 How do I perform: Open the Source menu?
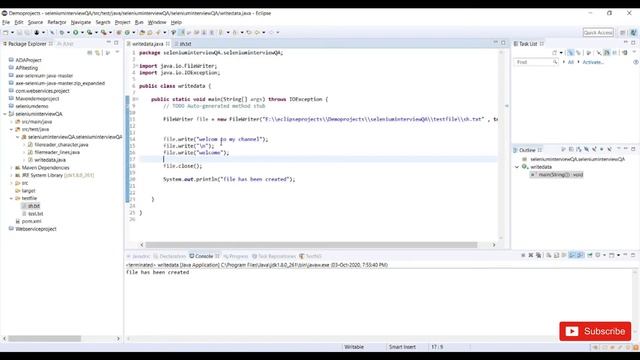coord(35,22)
